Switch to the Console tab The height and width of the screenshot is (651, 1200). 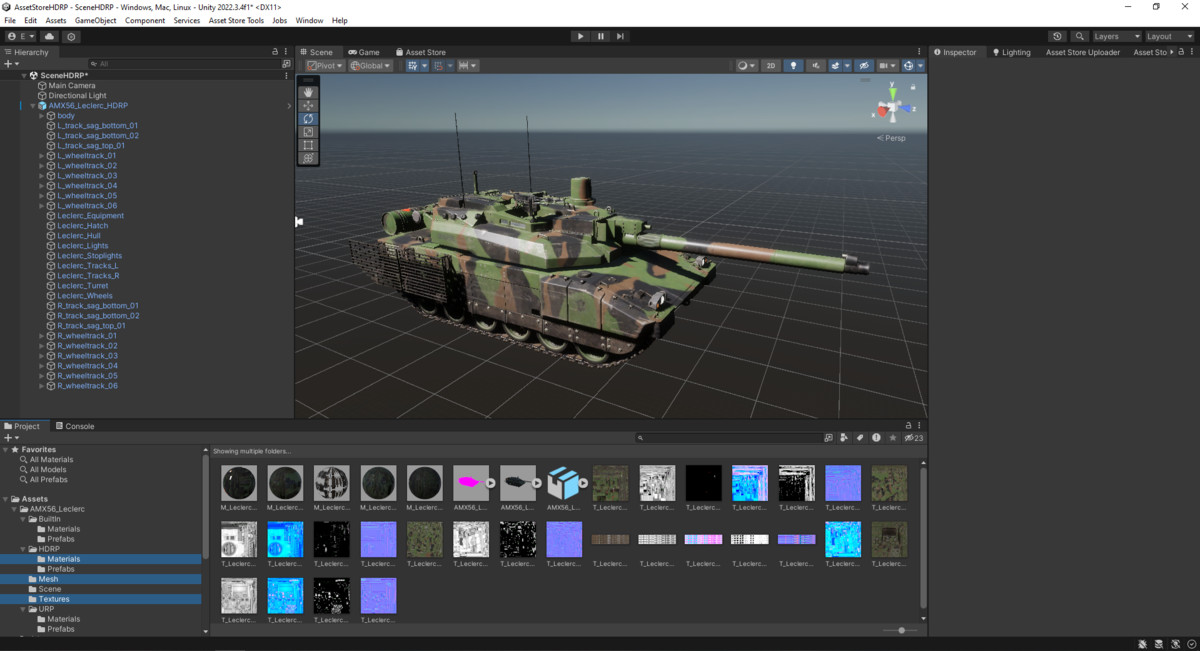(75, 426)
